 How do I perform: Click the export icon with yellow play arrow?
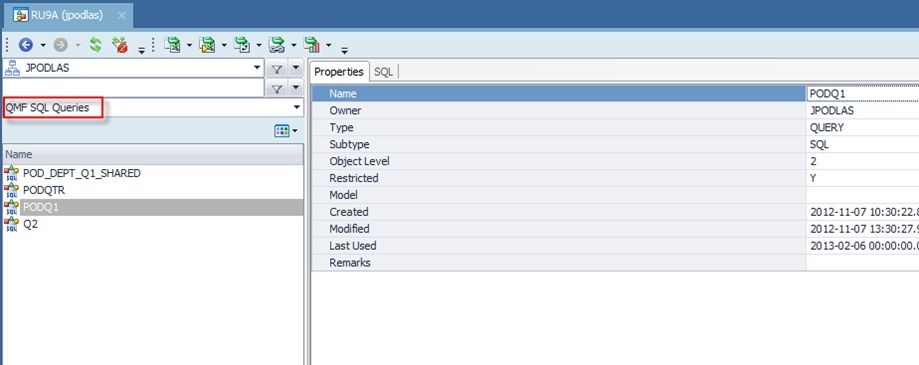[x=207, y=45]
